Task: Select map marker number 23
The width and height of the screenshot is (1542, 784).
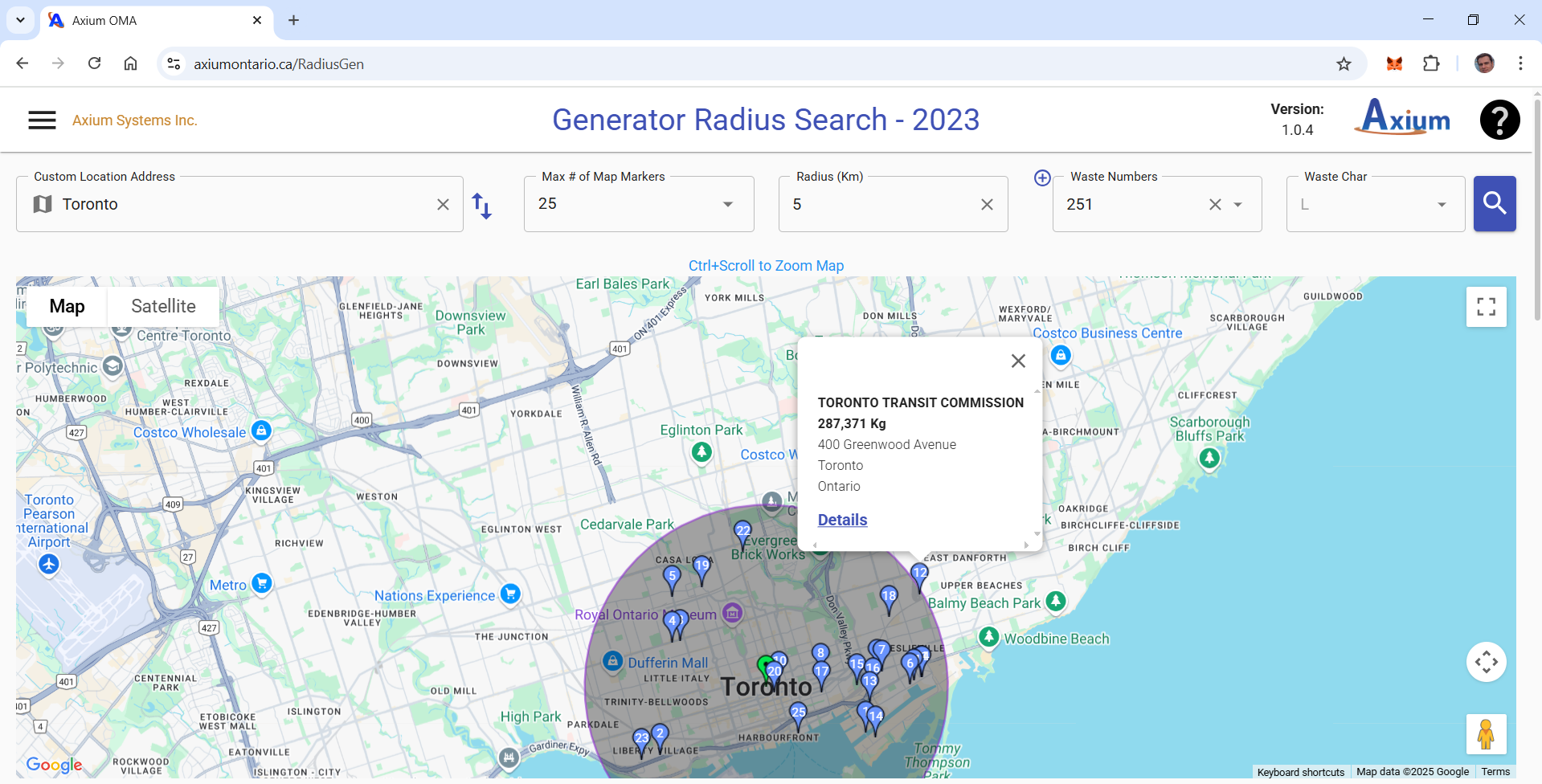Action: (x=641, y=741)
